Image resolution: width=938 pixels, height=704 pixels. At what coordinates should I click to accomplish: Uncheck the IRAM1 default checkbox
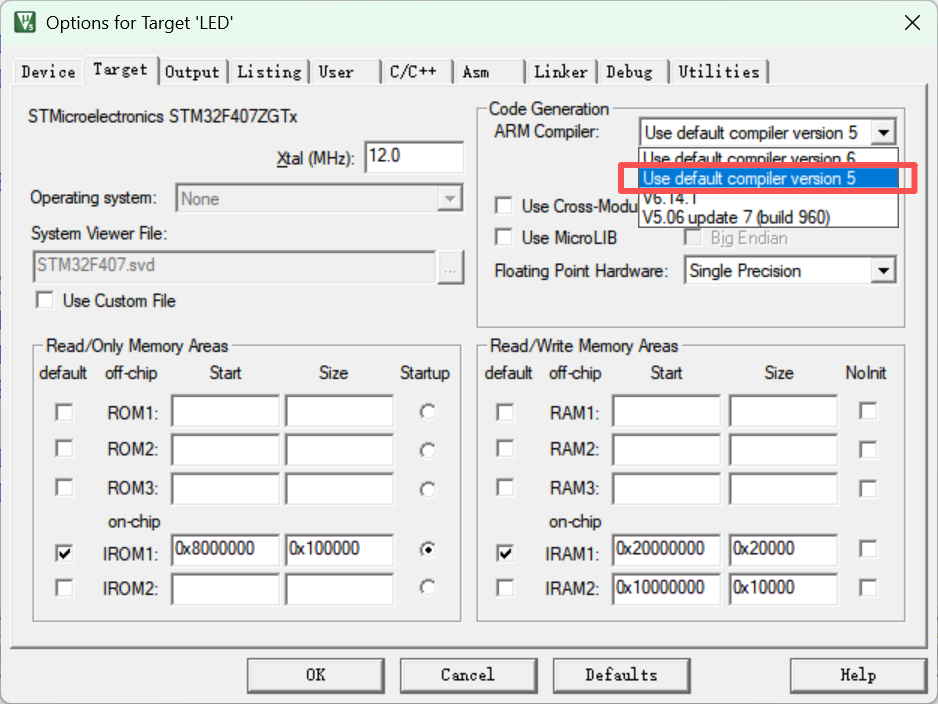pos(505,553)
